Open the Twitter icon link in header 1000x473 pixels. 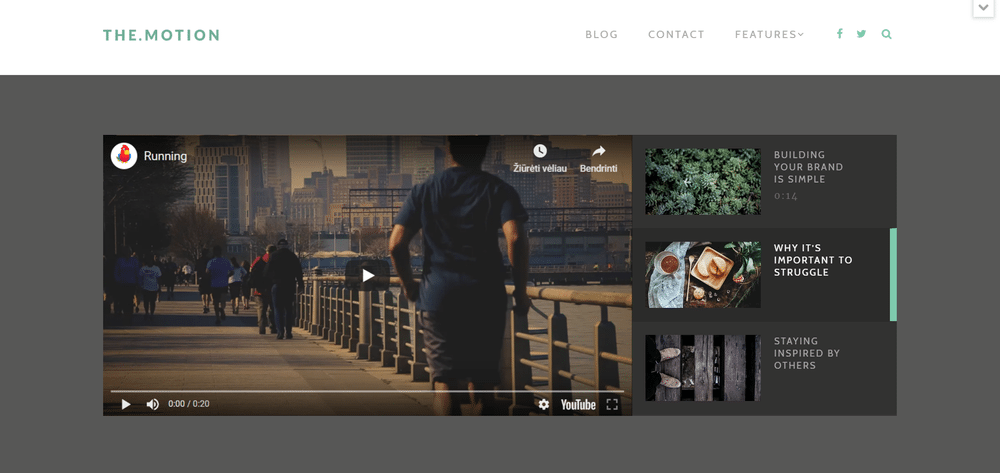coord(861,34)
